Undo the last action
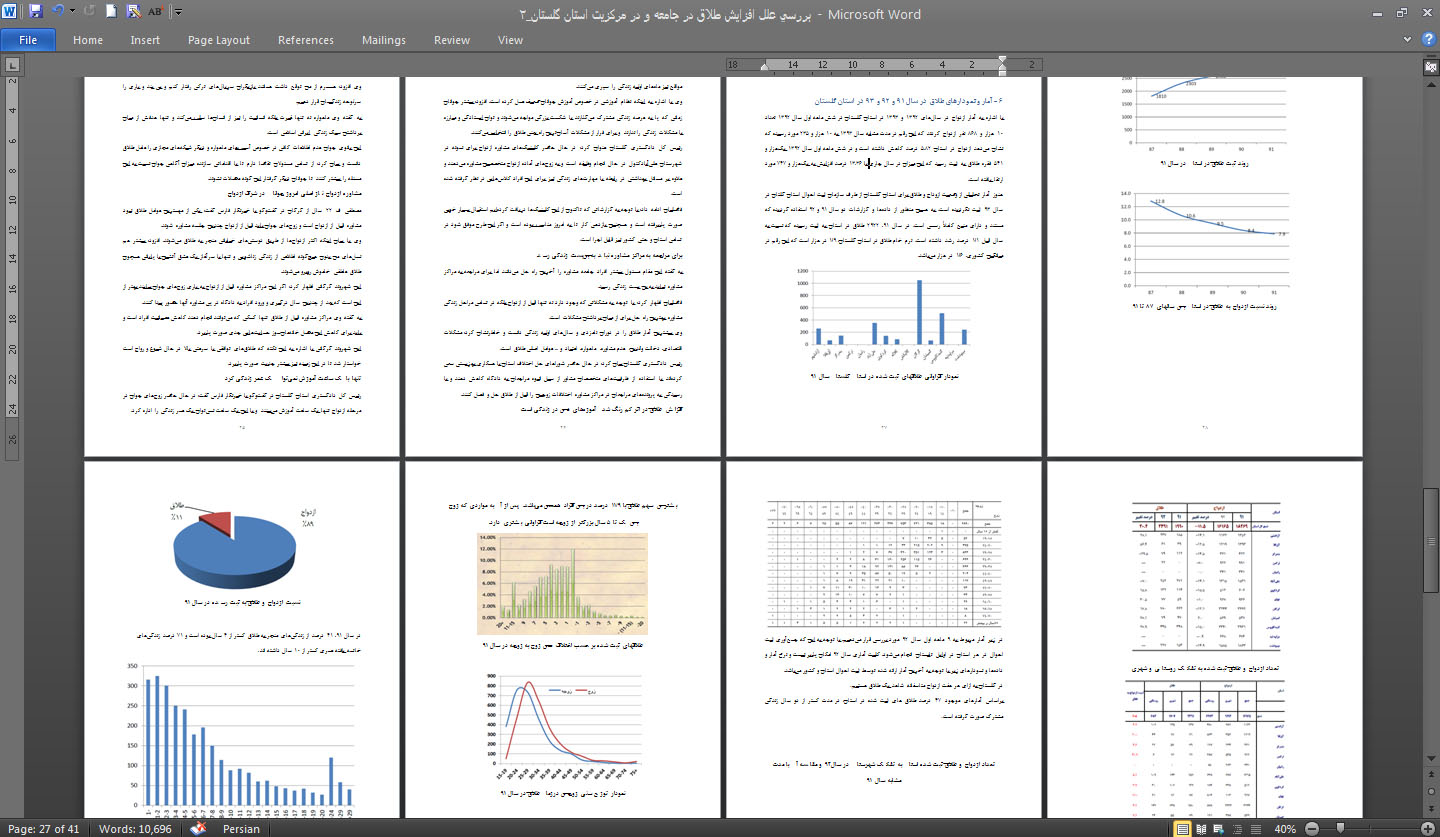1440x837 pixels. pyautogui.click(x=58, y=13)
